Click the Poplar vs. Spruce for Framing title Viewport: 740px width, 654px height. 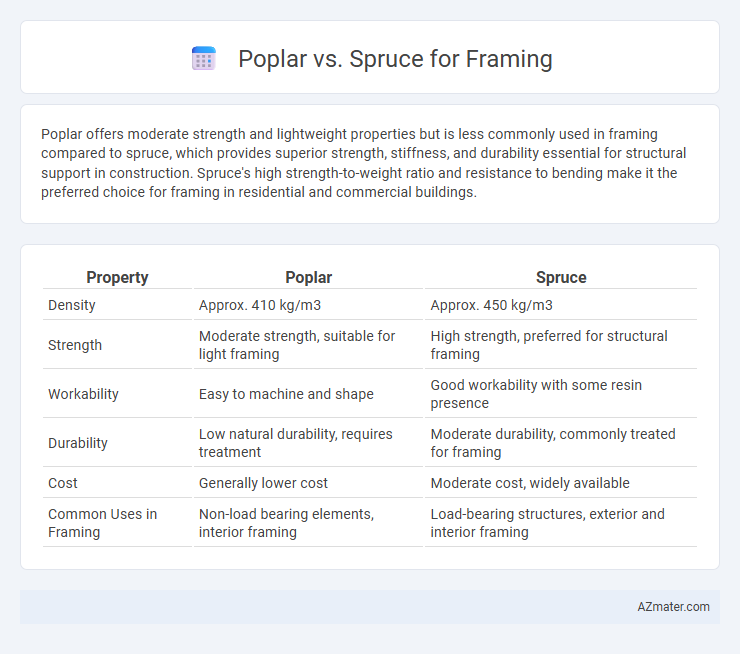(395, 59)
